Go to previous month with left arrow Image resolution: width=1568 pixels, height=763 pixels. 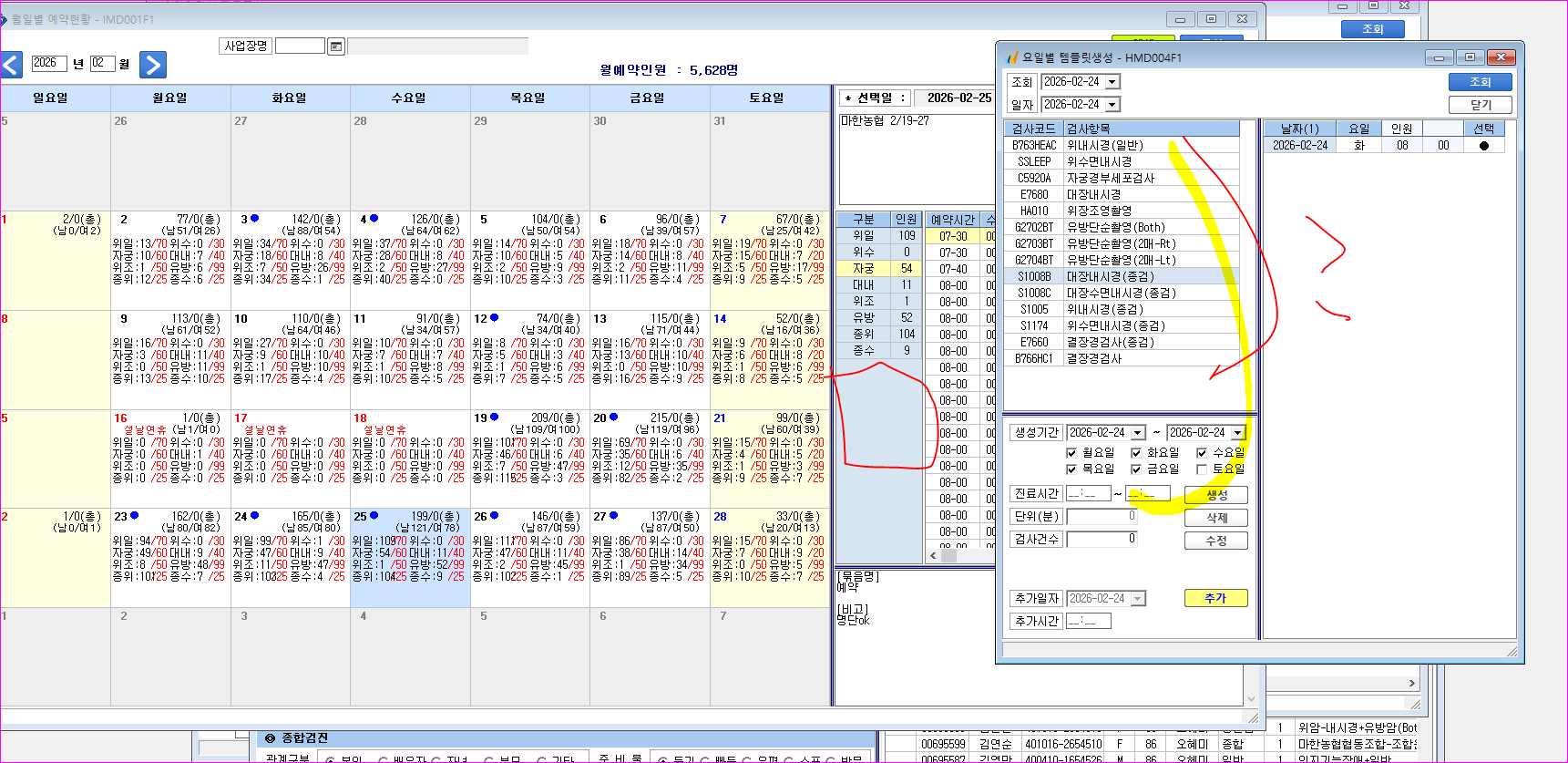click(11, 65)
